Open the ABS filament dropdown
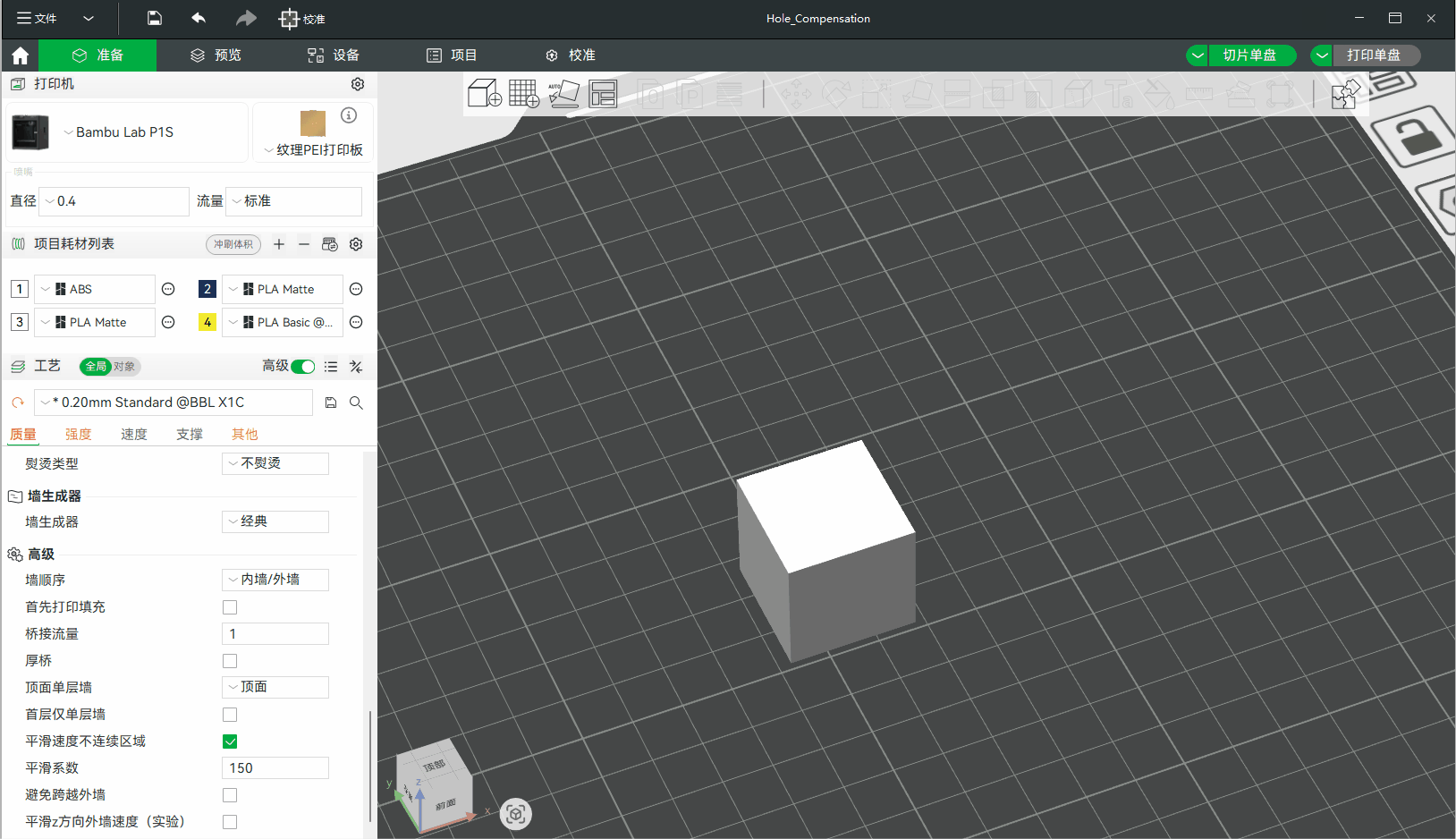This screenshot has width=1456, height=839. (95, 289)
